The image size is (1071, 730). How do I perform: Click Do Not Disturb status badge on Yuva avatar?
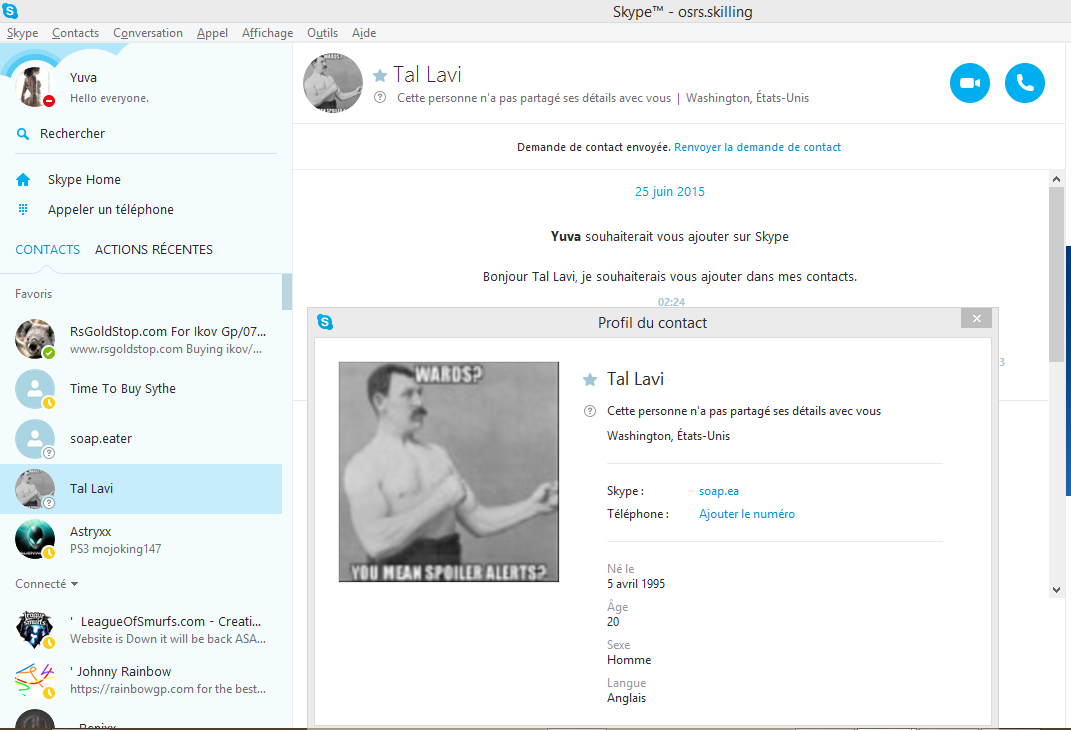pyautogui.click(x=48, y=101)
